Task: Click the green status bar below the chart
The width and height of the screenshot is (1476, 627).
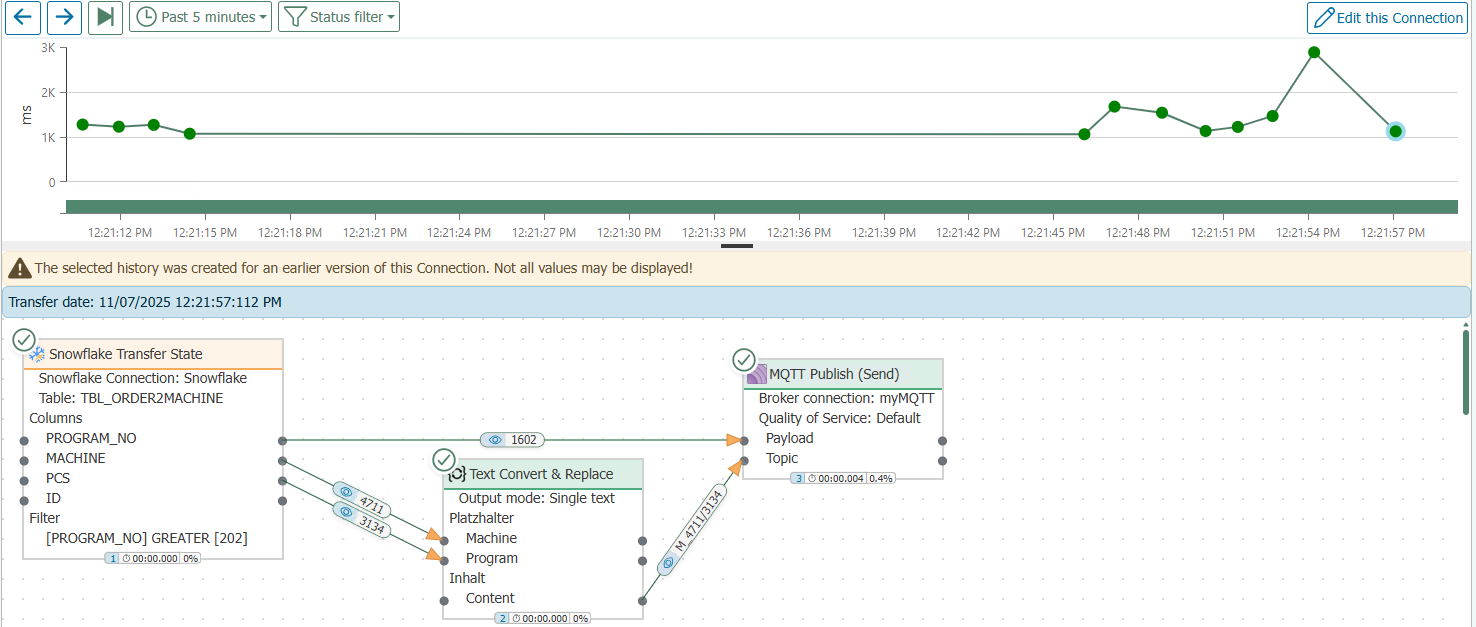Action: click(x=760, y=207)
